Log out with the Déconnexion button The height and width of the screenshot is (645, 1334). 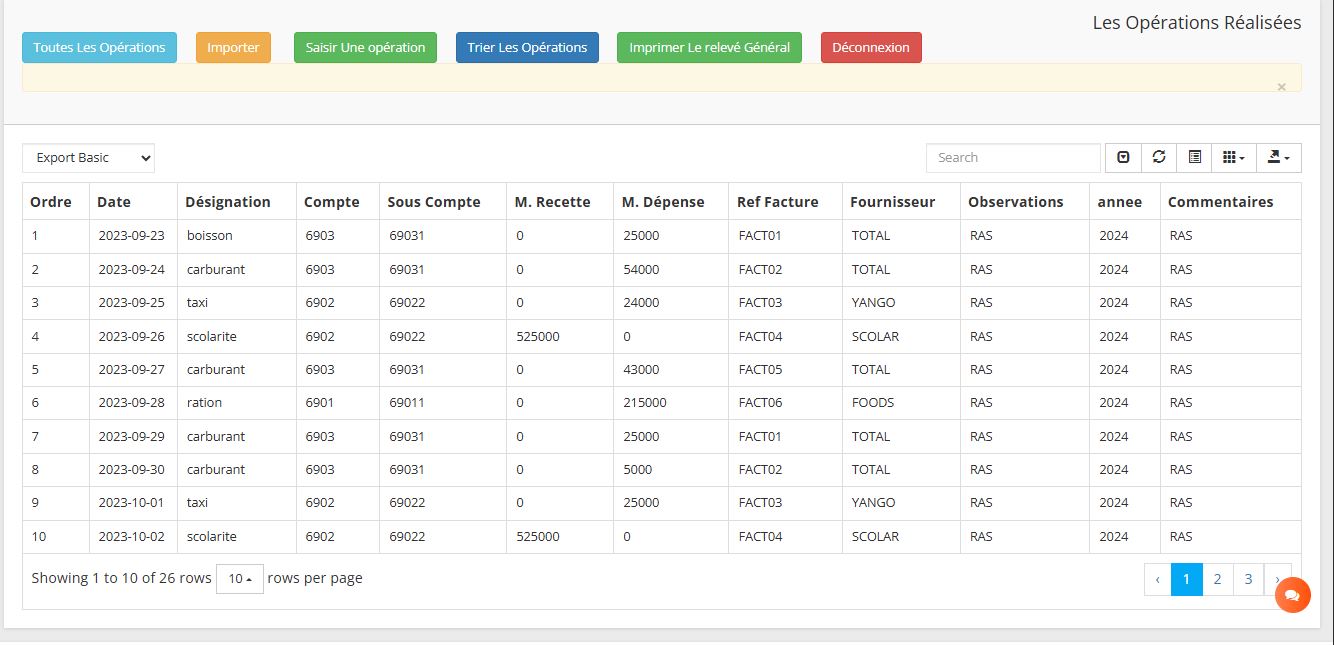[871, 47]
